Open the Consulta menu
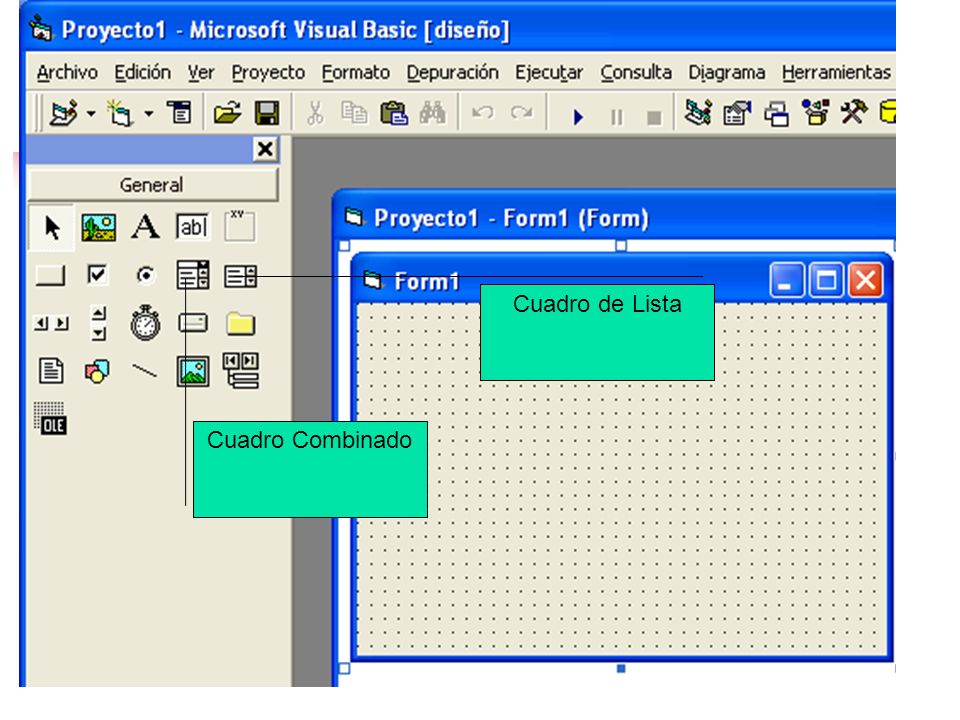 (x=636, y=72)
